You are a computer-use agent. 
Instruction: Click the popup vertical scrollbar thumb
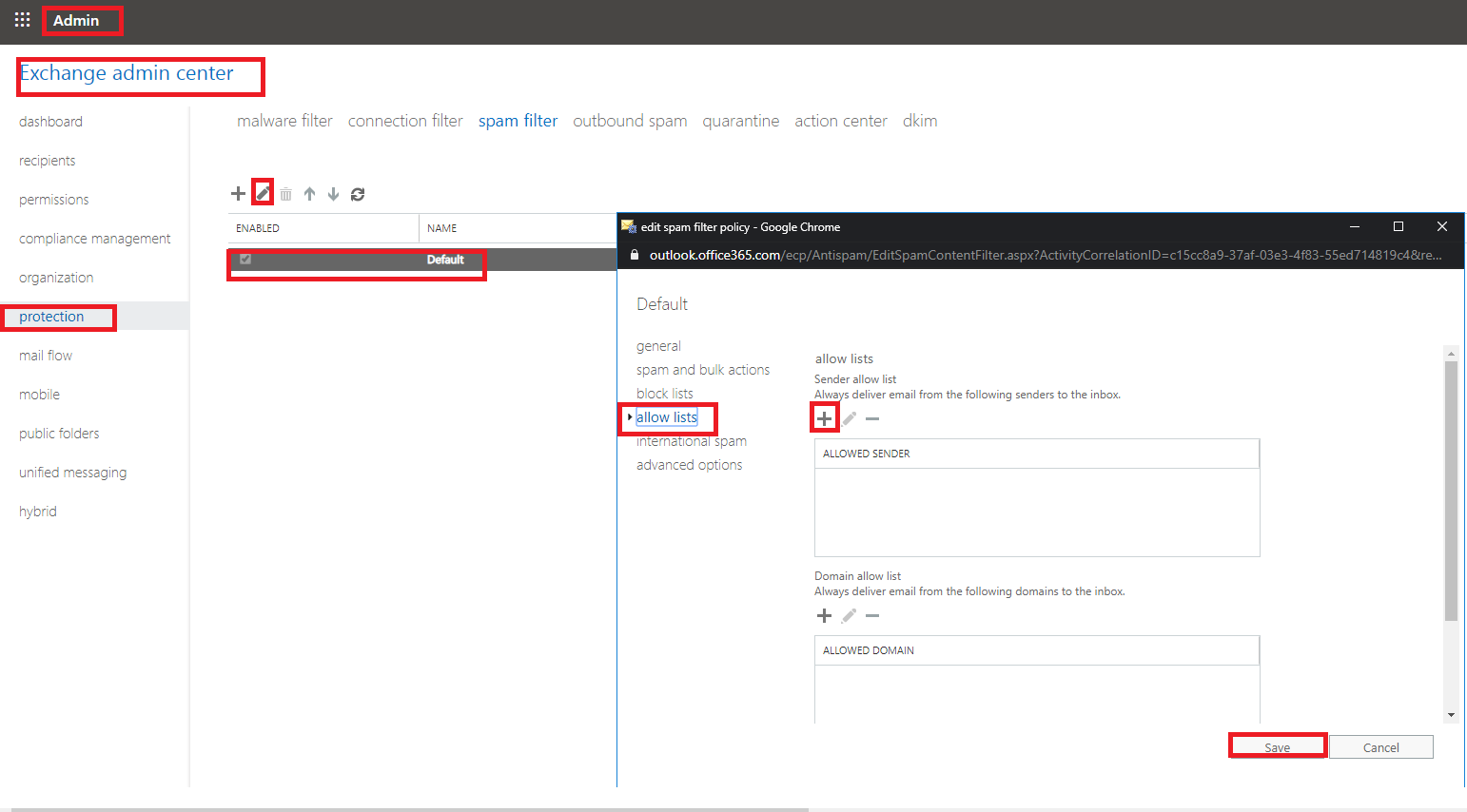click(x=1451, y=491)
